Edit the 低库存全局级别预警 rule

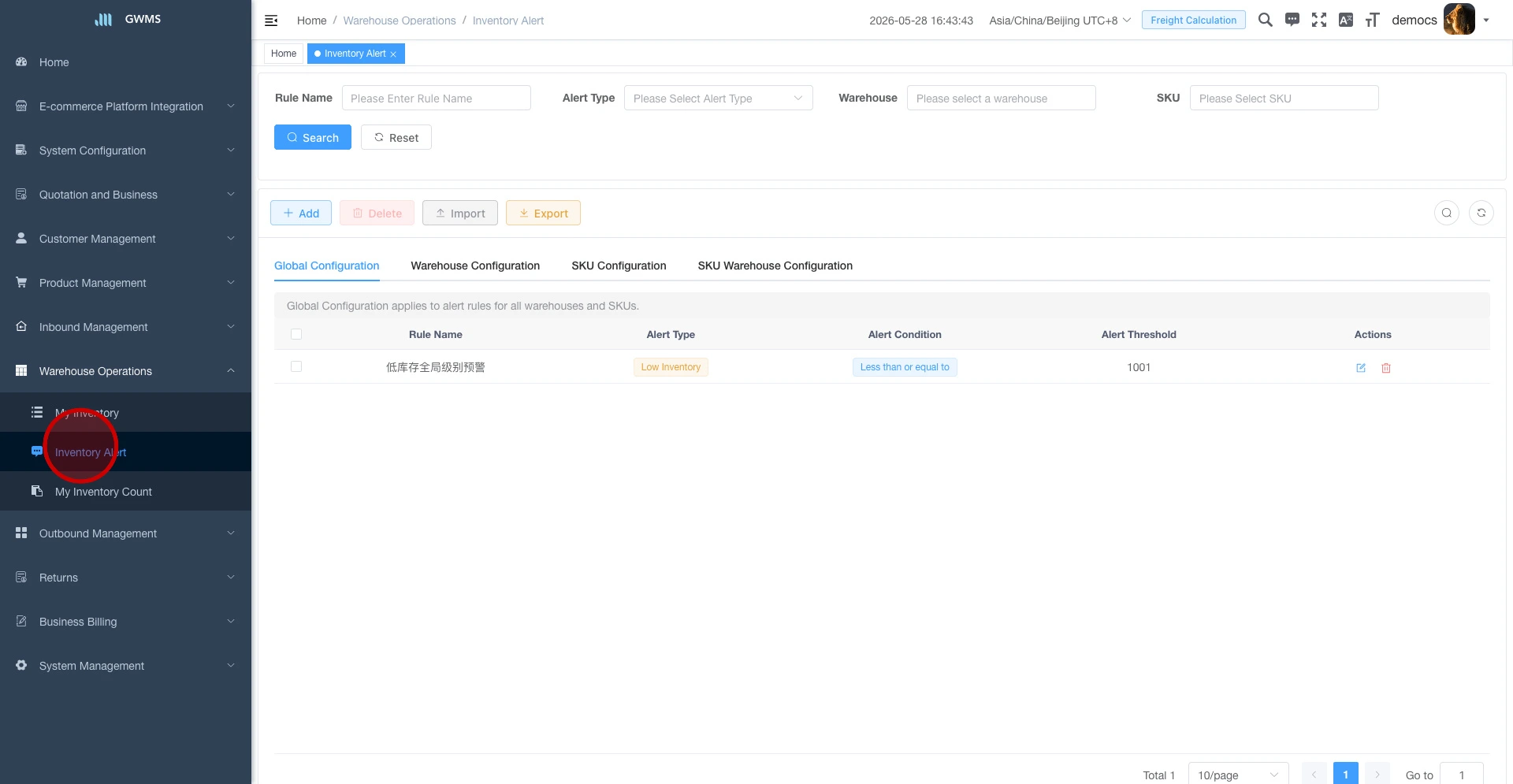pos(1361,368)
